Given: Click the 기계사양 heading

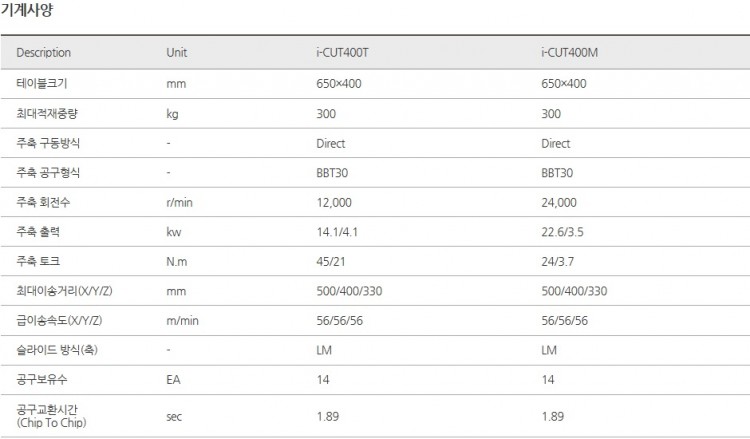Looking at the screenshot, I should coord(27,12).
